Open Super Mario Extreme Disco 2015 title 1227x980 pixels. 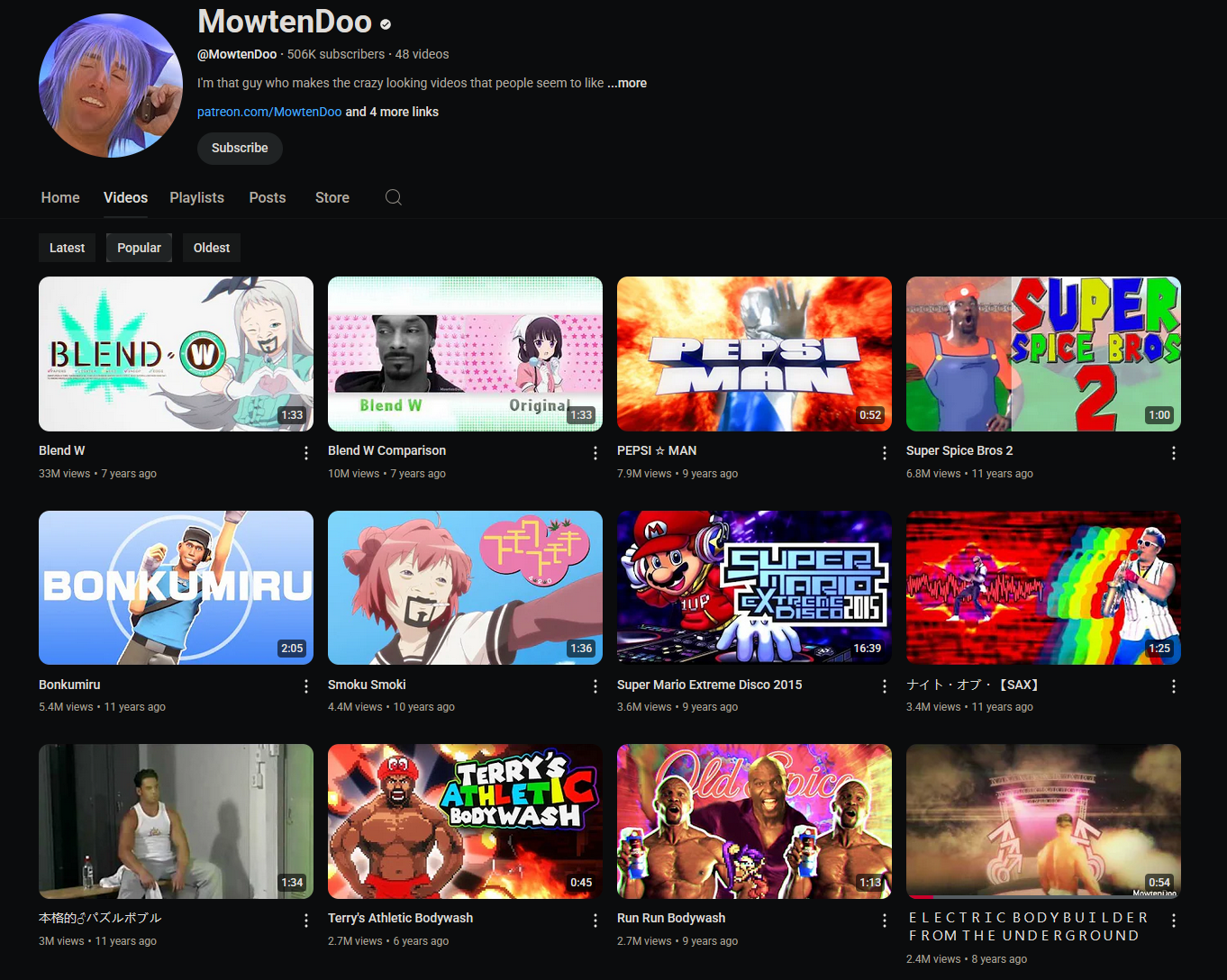tap(709, 685)
